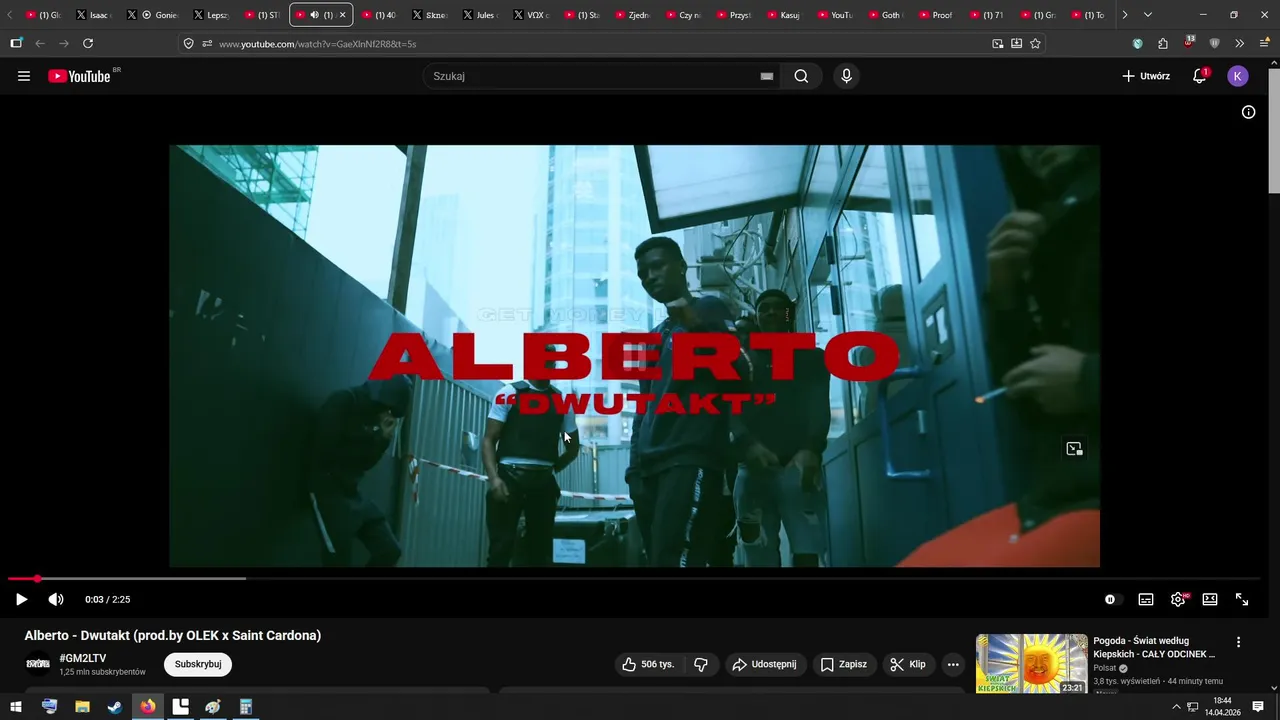
Task: Mute the active tab via speaker icon
Action: click(314, 15)
